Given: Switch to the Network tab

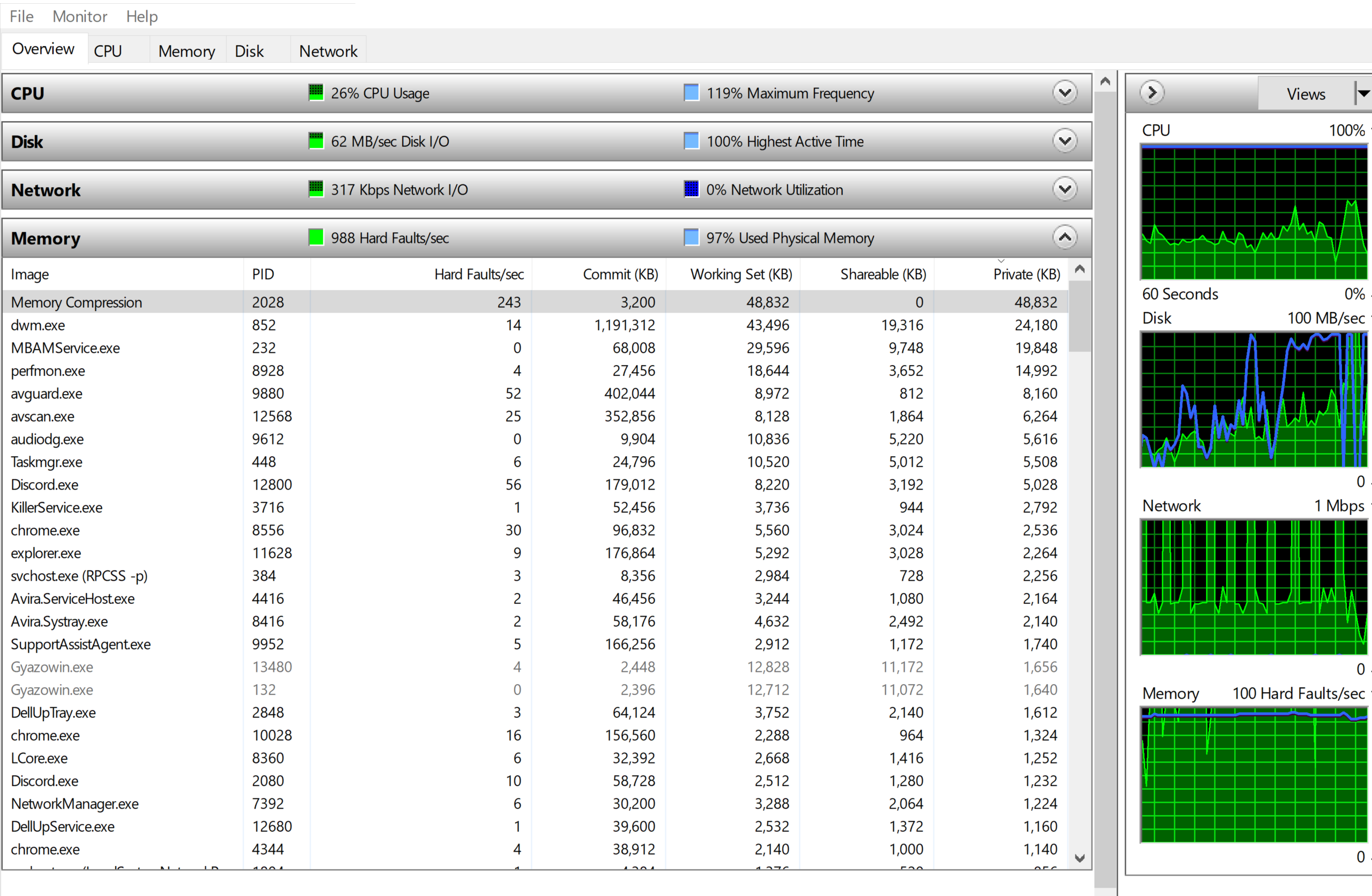Looking at the screenshot, I should 328,51.
